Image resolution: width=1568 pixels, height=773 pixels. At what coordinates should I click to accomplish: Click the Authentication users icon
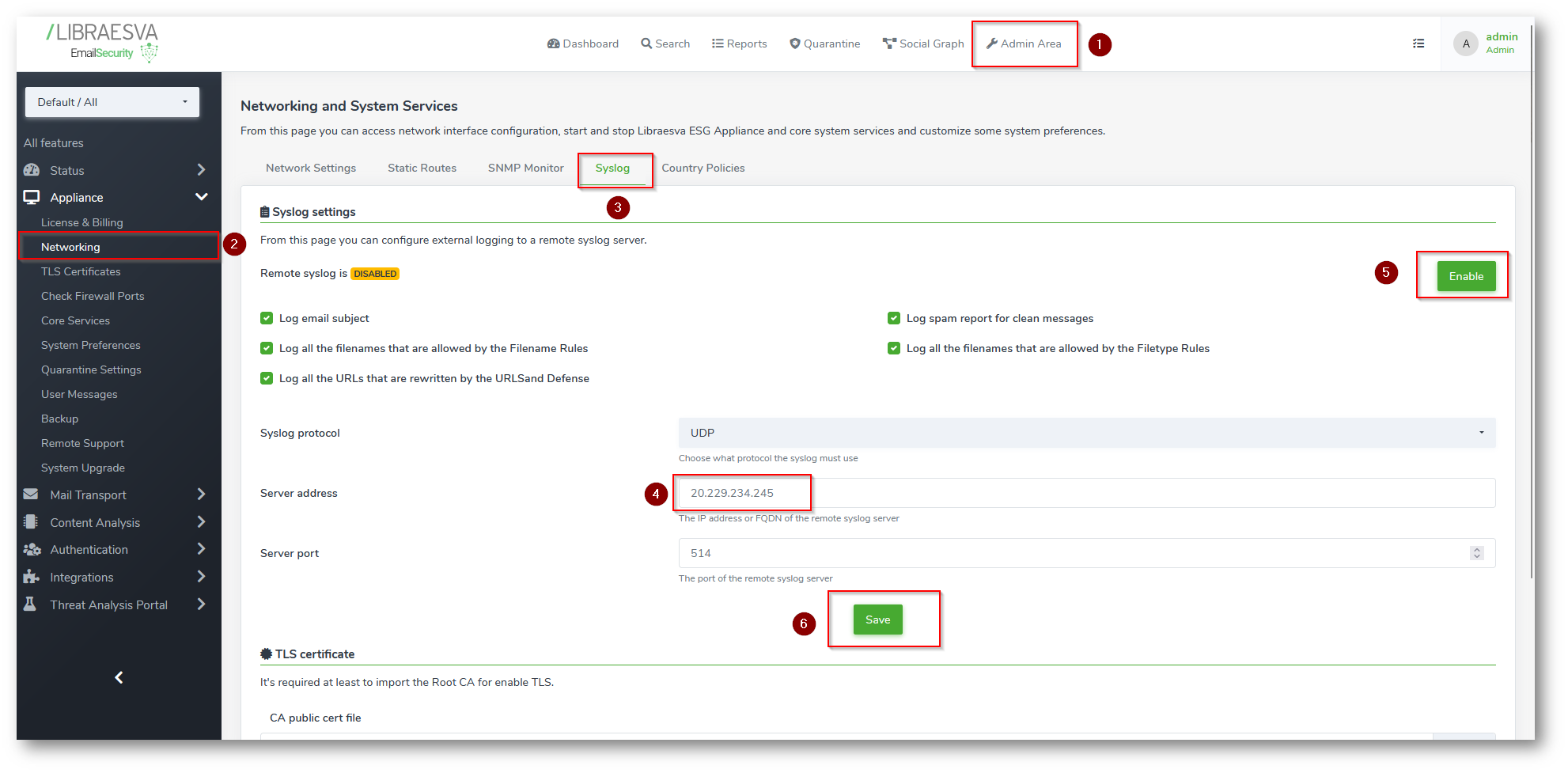coord(32,549)
